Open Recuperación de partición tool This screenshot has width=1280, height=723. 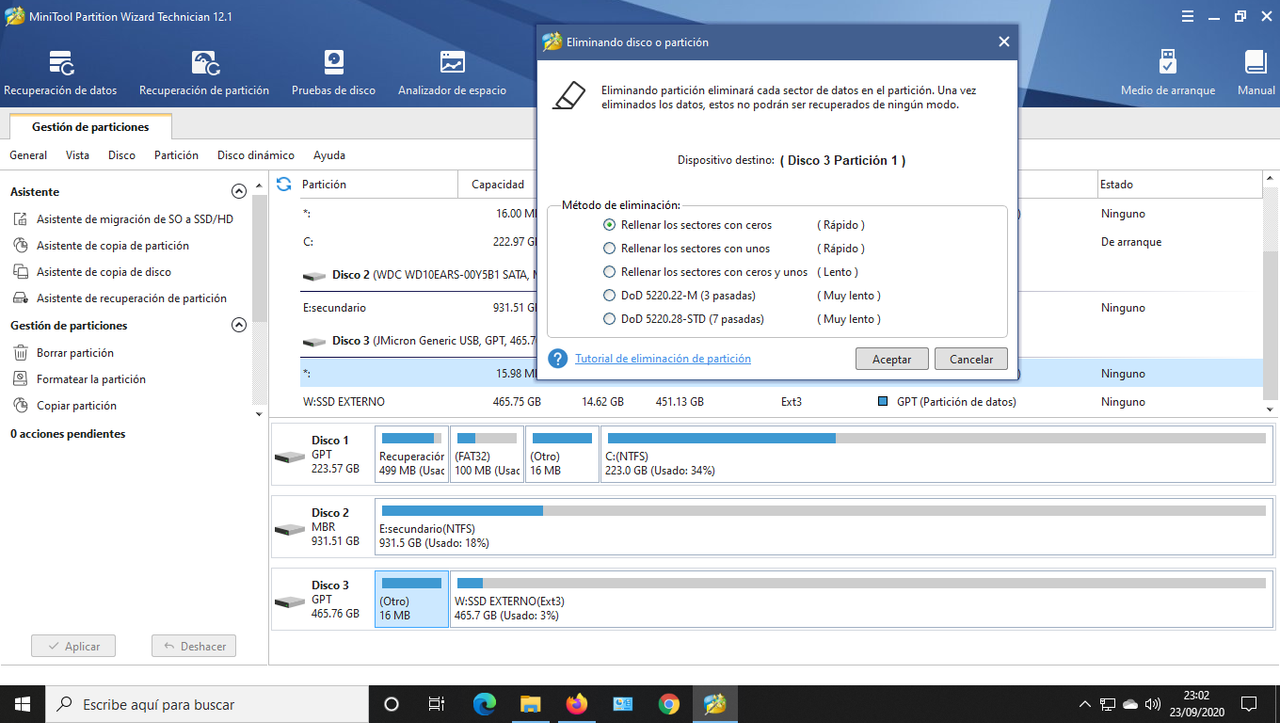click(x=204, y=72)
